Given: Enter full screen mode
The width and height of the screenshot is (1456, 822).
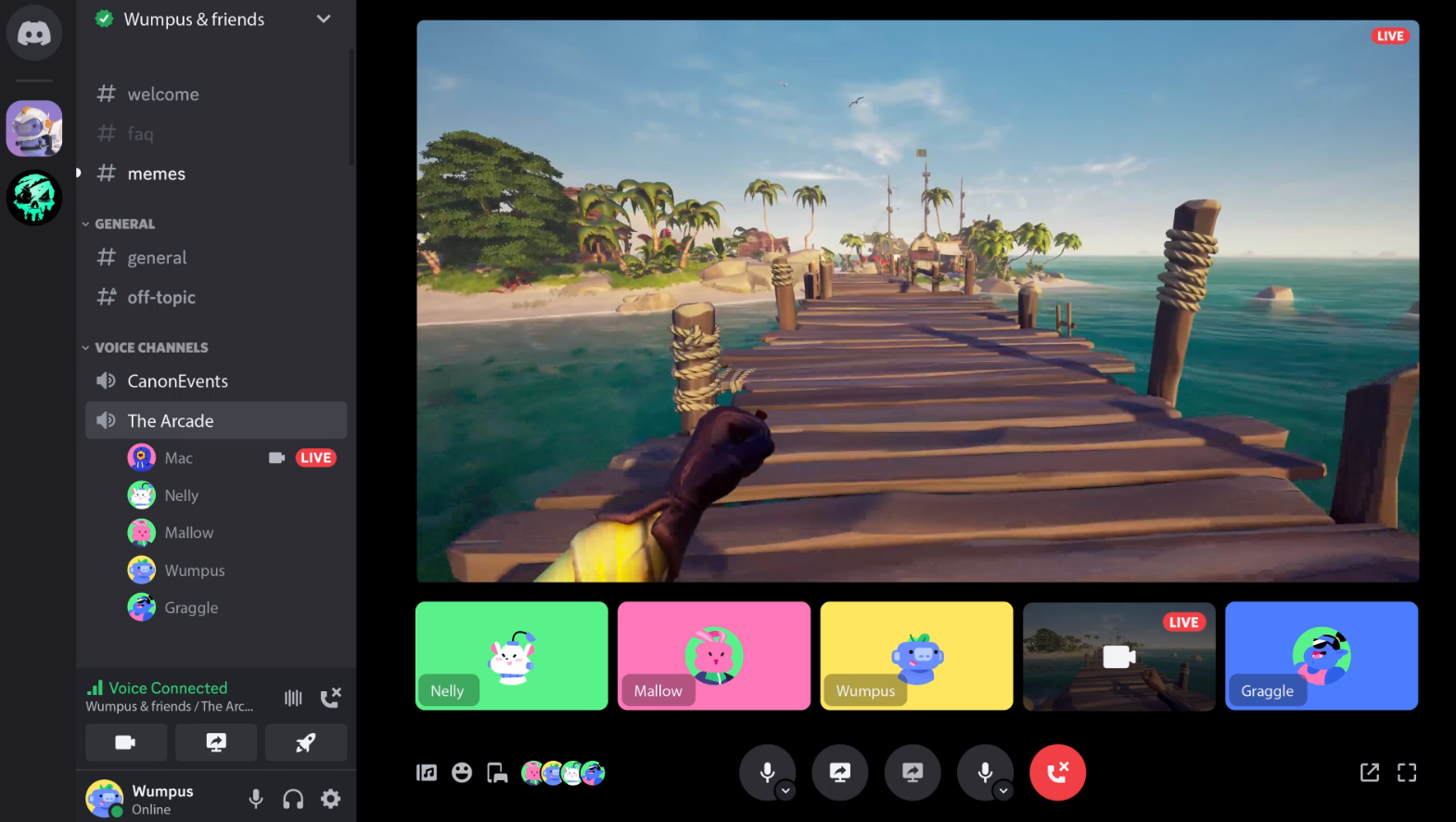Looking at the screenshot, I should point(1407,773).
